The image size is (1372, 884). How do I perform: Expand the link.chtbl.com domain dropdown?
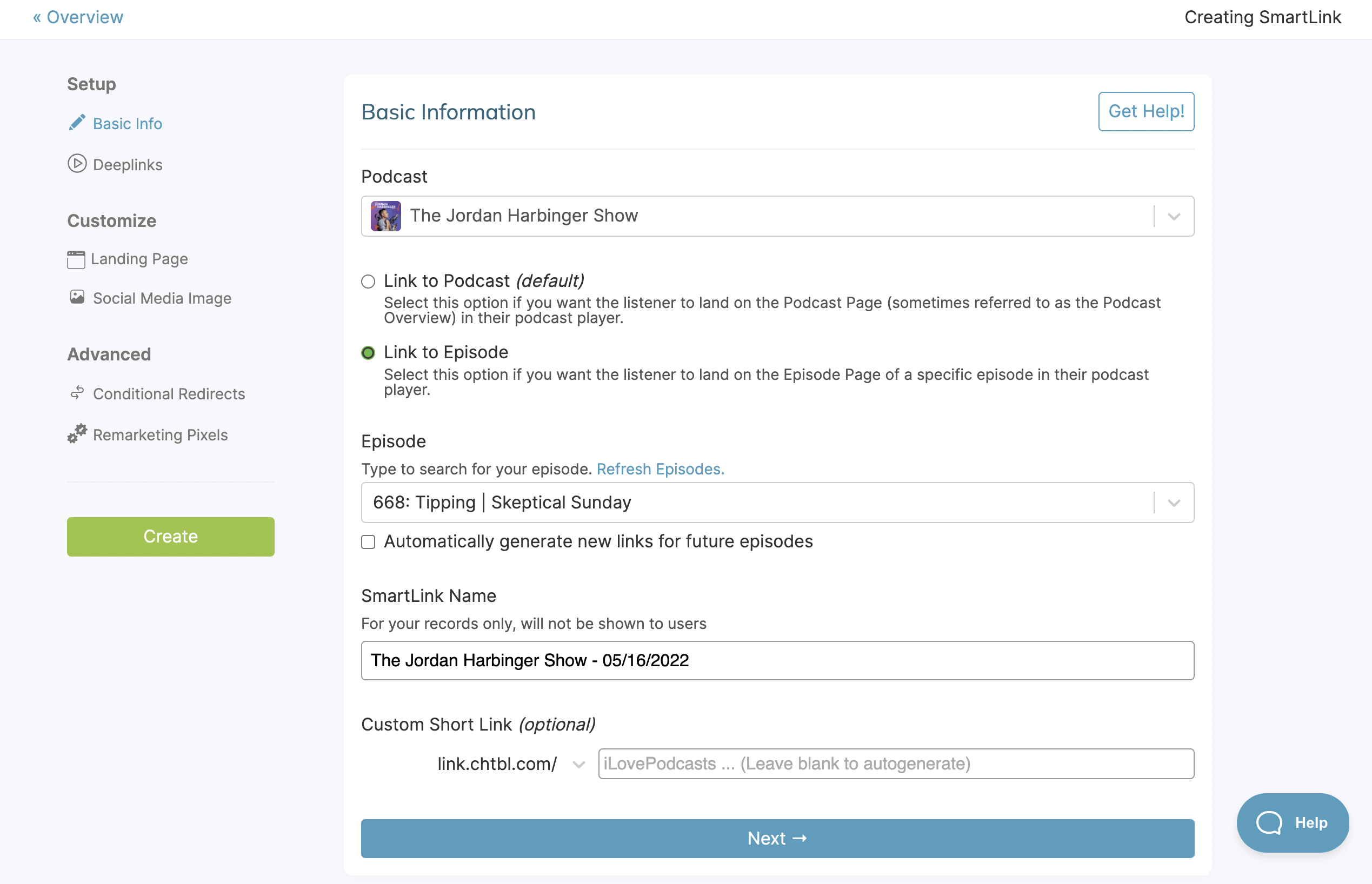tap(578, 764)
